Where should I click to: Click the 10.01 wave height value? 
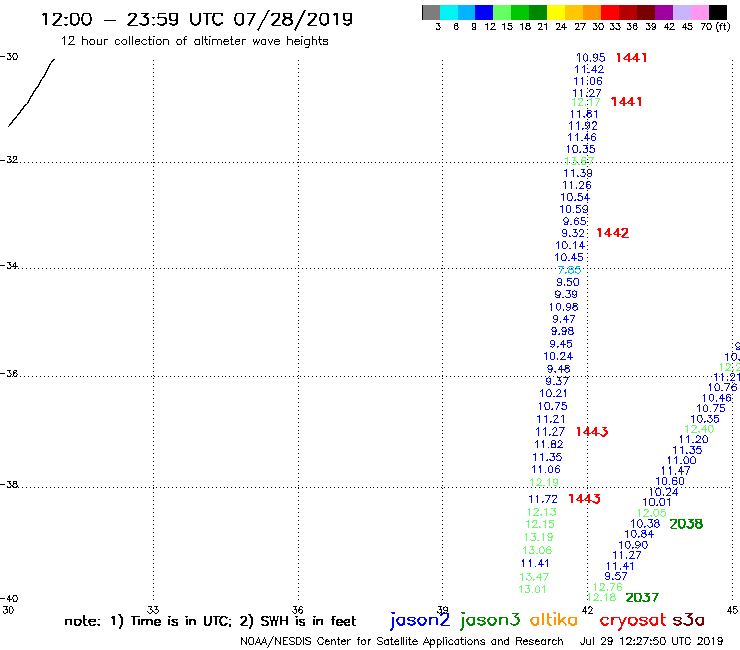pos(656,502)
